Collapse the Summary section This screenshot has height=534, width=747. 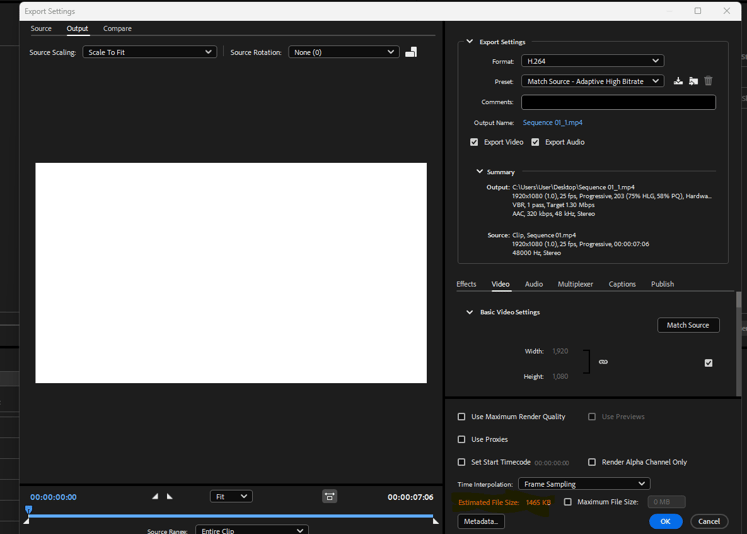[x=479, y=171]
